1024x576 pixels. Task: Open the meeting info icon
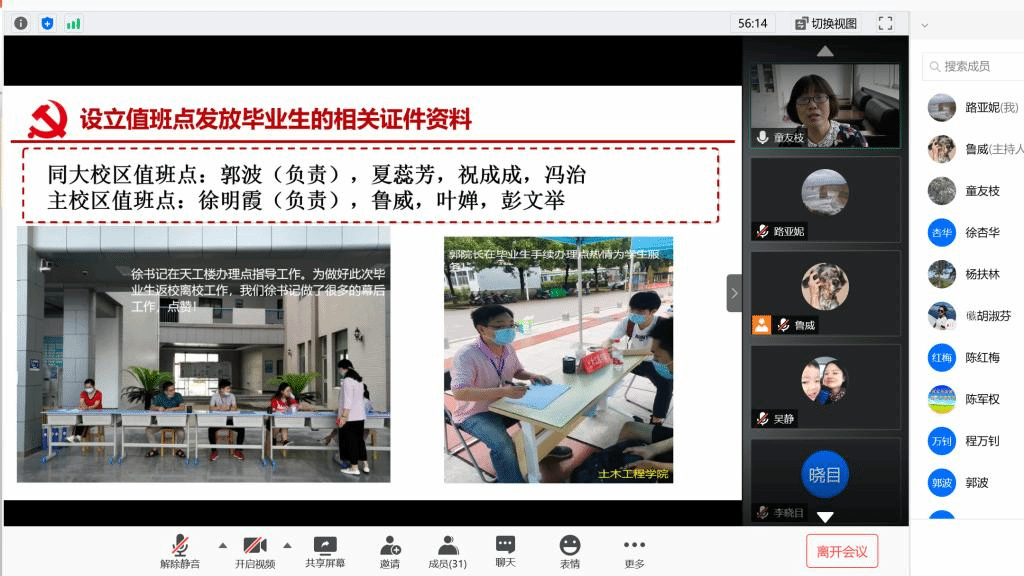point(21,22)
